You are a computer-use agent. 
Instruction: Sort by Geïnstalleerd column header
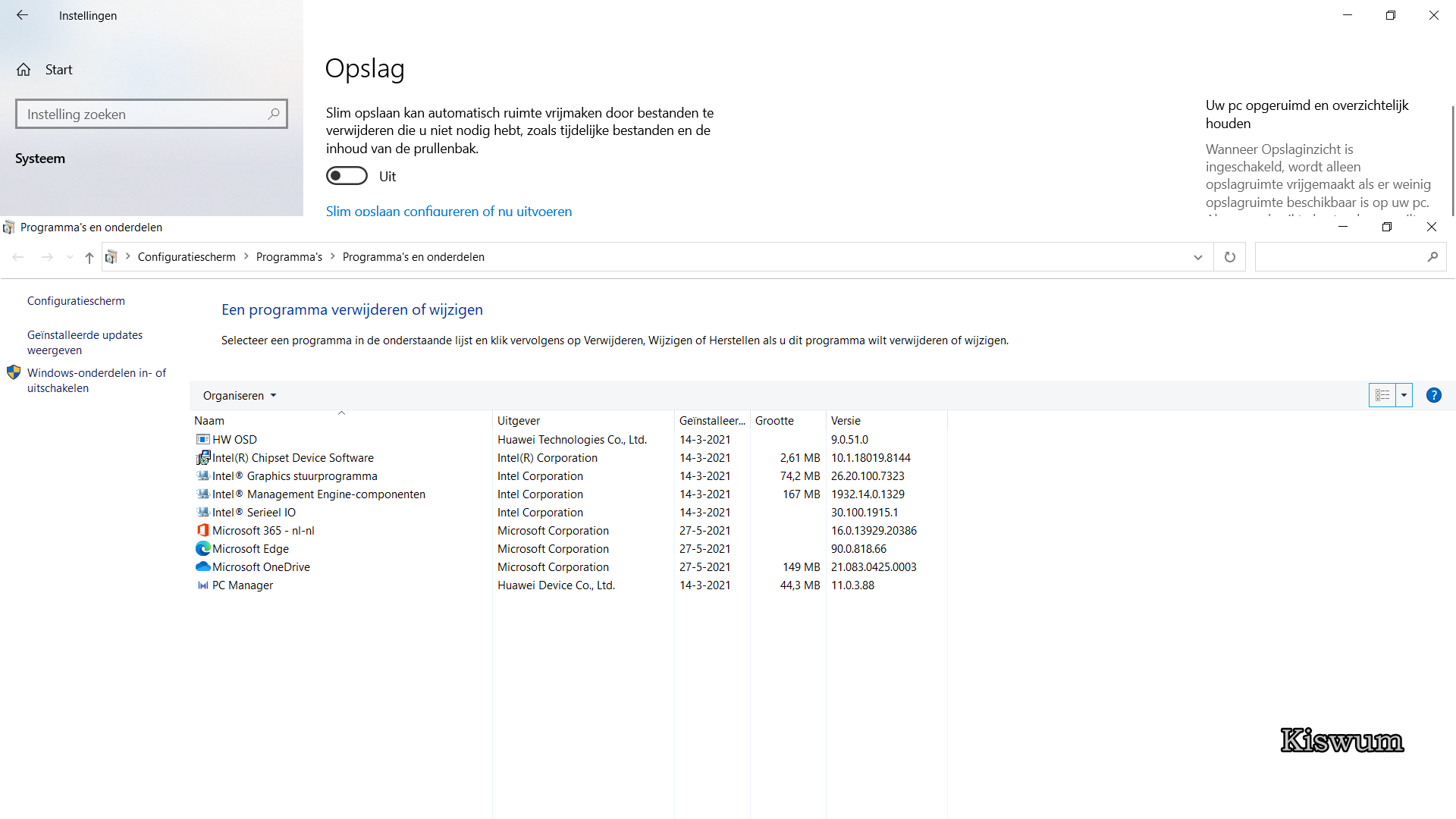point(712,420)
